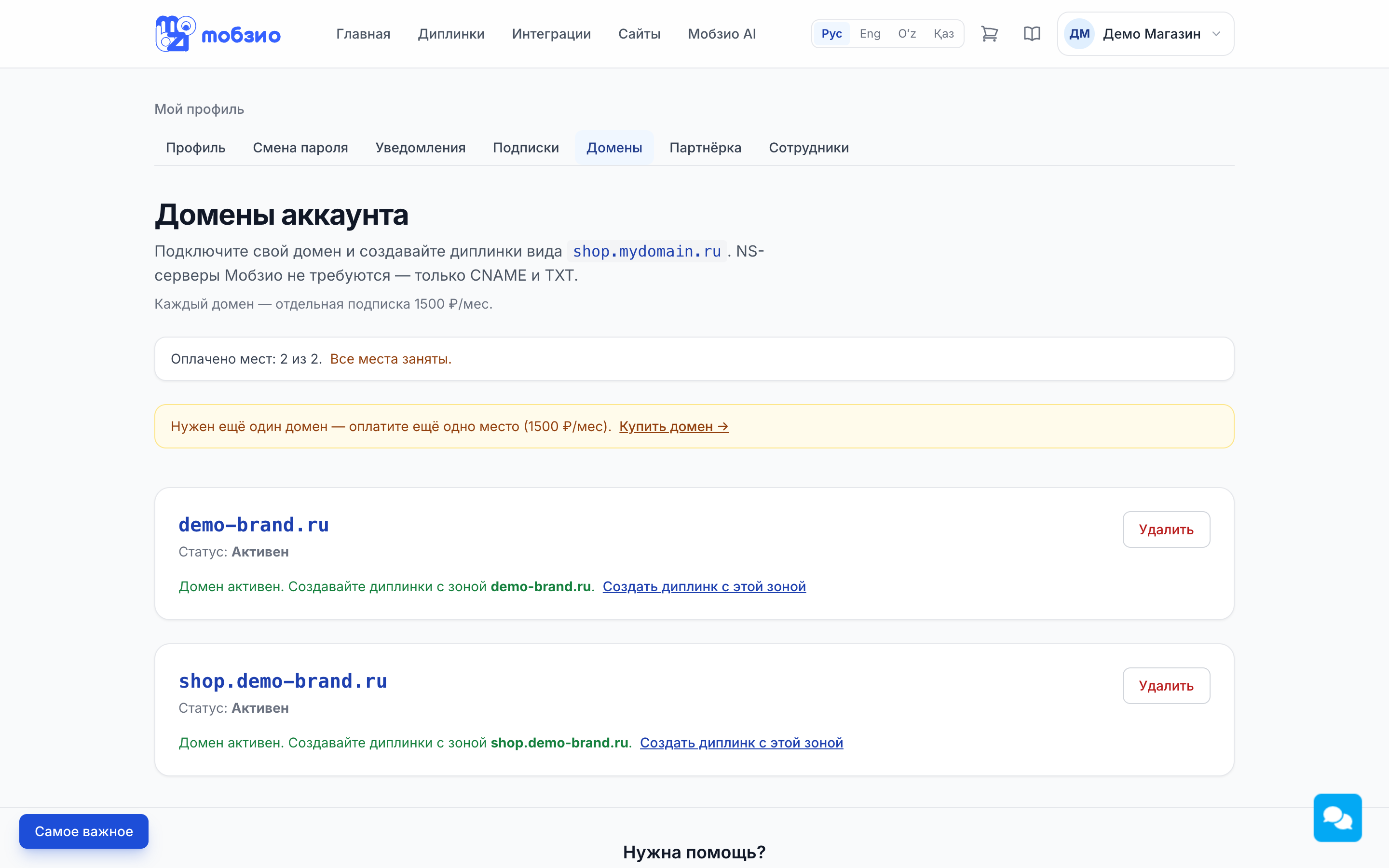This screenshot has width=1389, height=868.
Task: Switch language to O'z
Action: [x=907, y=34]
